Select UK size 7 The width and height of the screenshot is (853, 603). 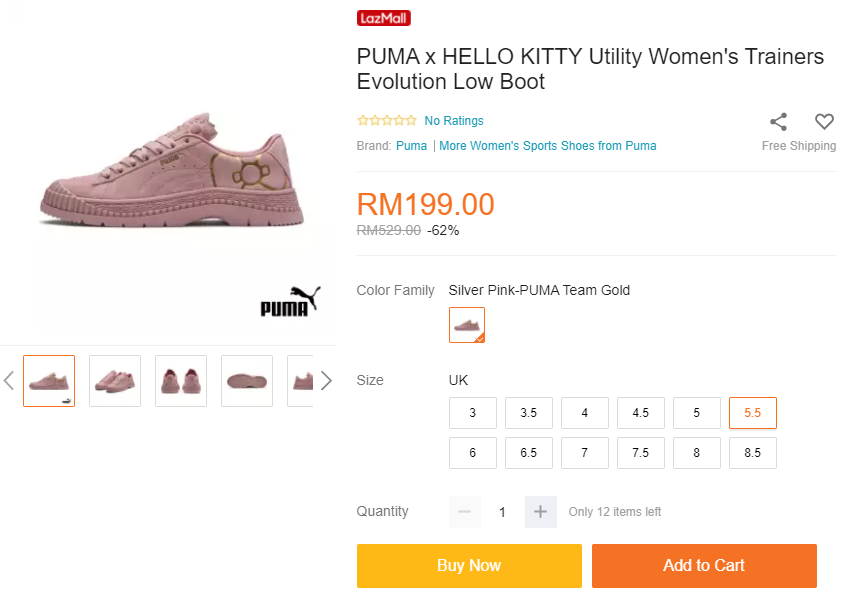584,453
